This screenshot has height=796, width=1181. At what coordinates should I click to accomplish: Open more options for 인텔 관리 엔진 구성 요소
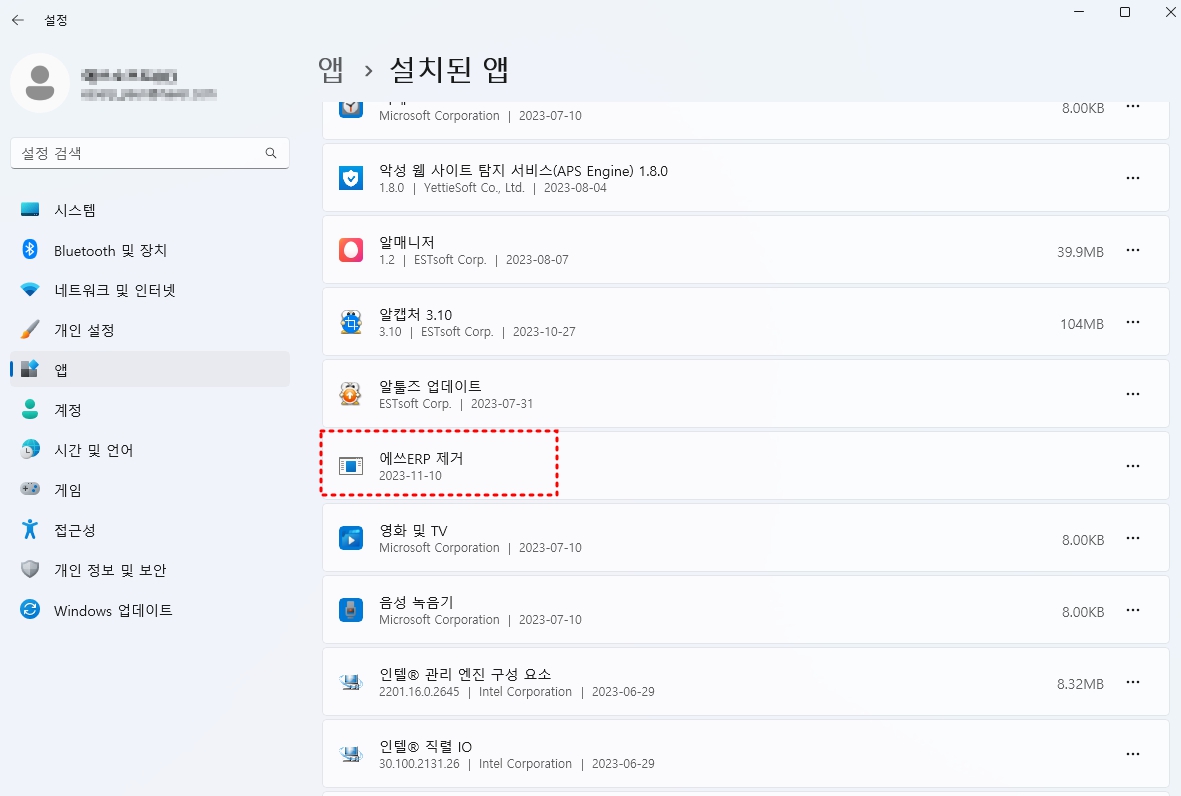click(x=1133, y=682)
